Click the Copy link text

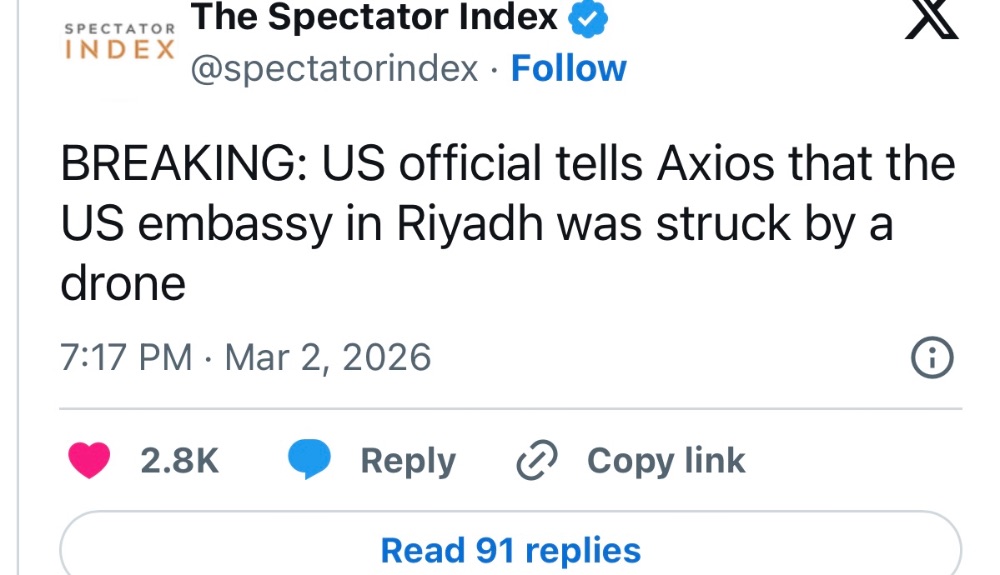point(666,461)
